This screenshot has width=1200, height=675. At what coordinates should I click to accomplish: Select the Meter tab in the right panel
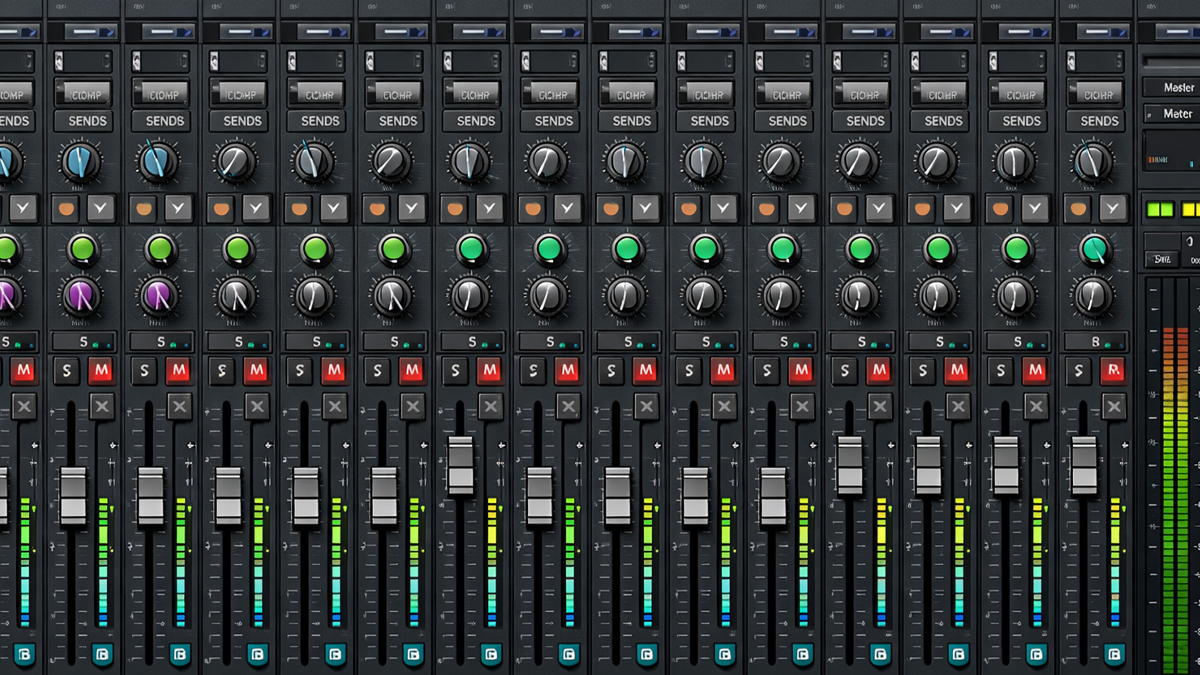[x=1176, y=114]
